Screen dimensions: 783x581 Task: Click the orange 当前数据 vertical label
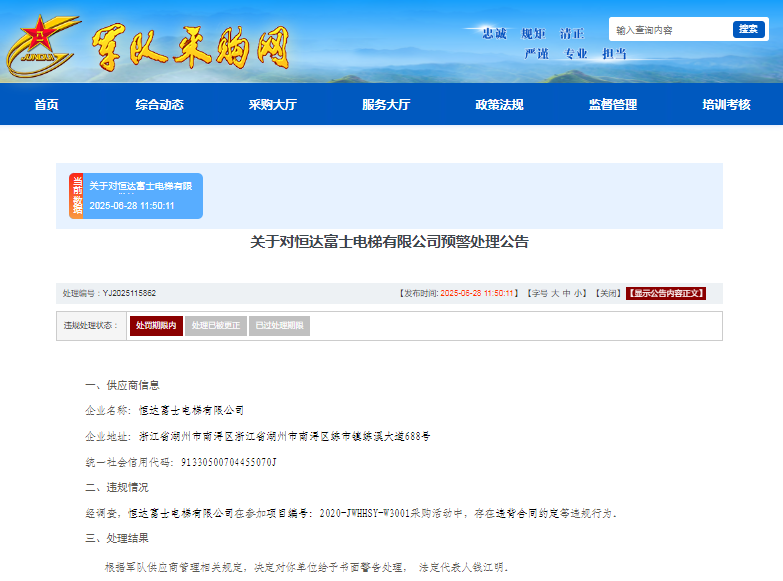76,196
